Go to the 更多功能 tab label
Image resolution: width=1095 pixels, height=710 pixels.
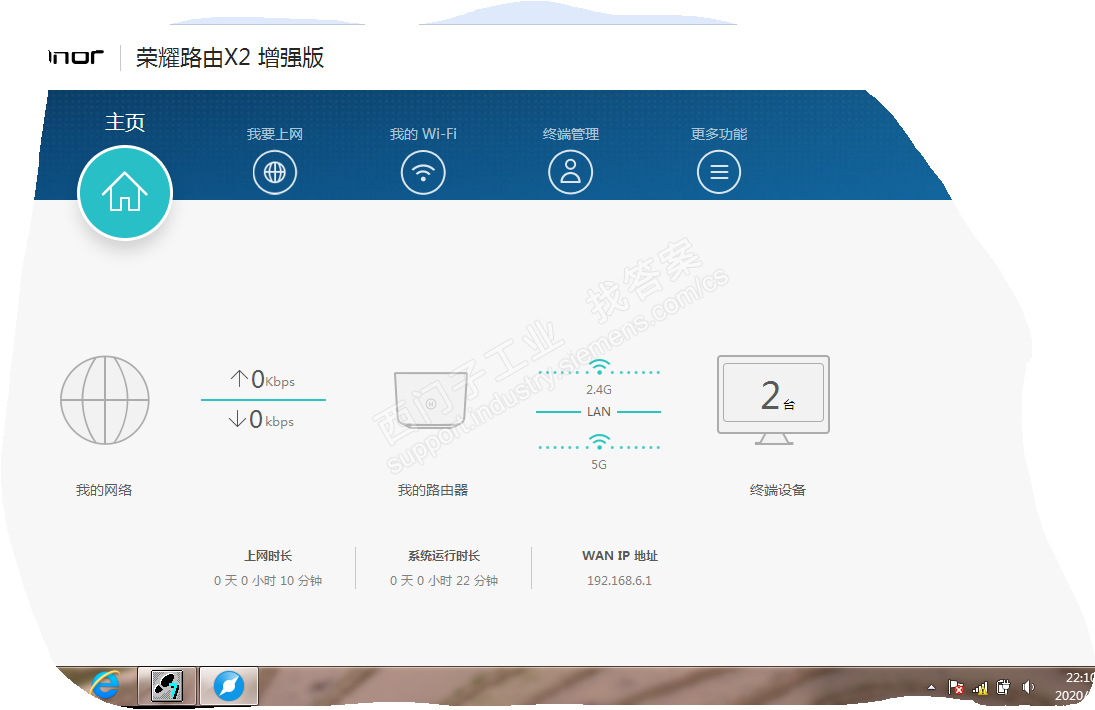(x=719, y=134)
